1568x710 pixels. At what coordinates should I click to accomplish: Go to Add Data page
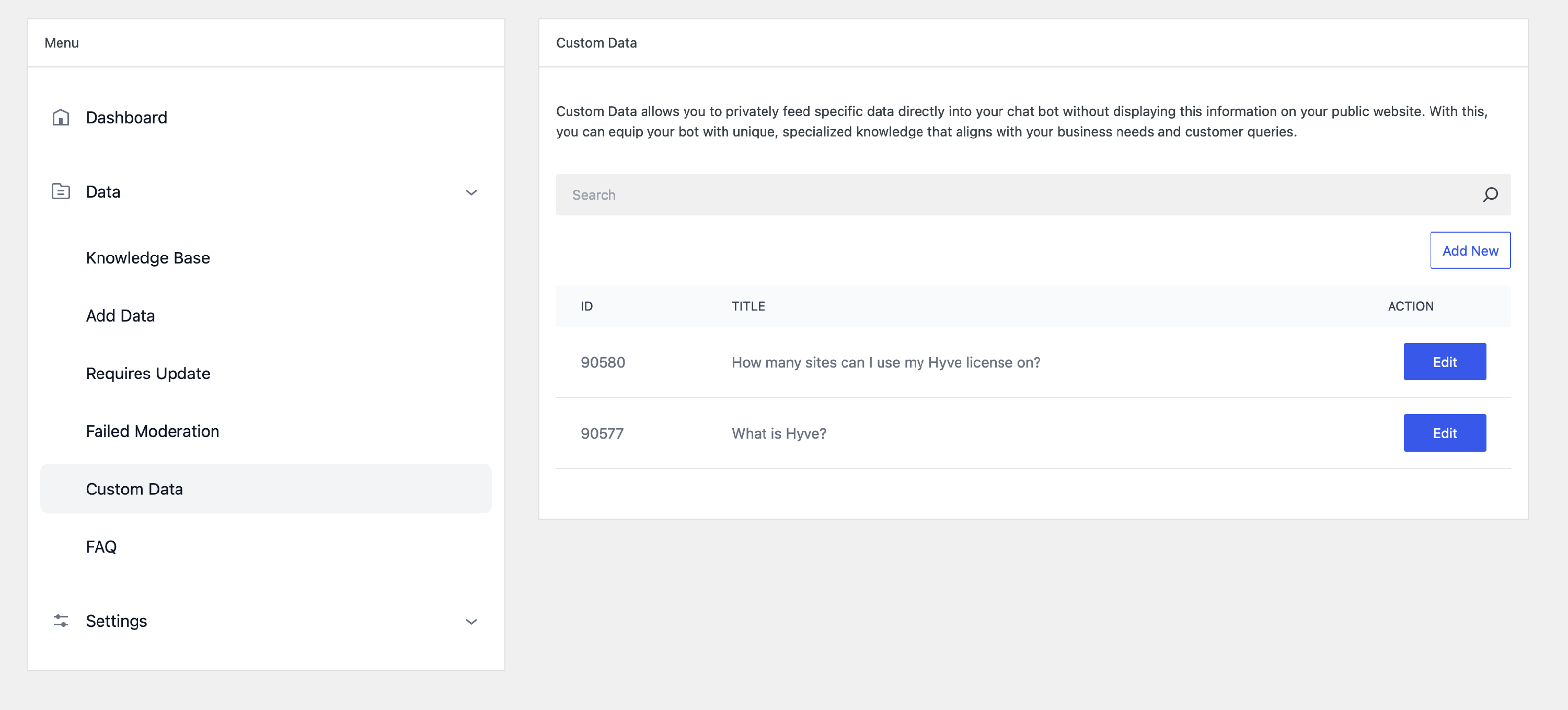pyautogui.click(x=120, y=315)
